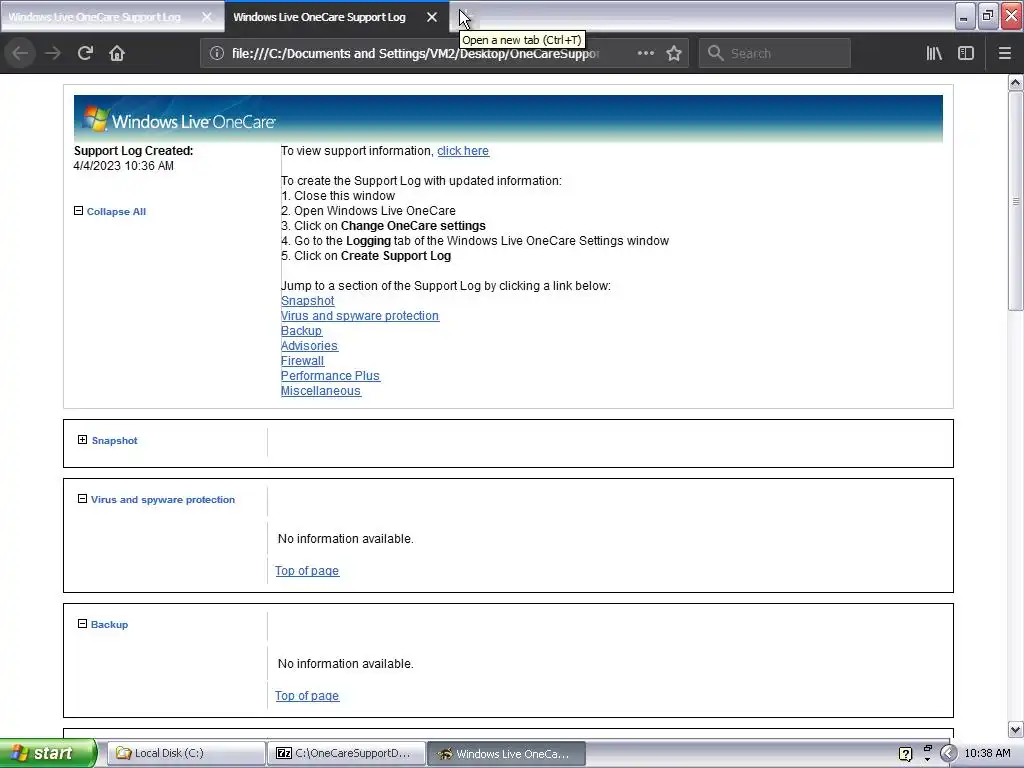The height and width of the screenshot is (768, 1024).
Task: Click the date text 4/4/2023 10:36 AM
Action: pos(123,166)
